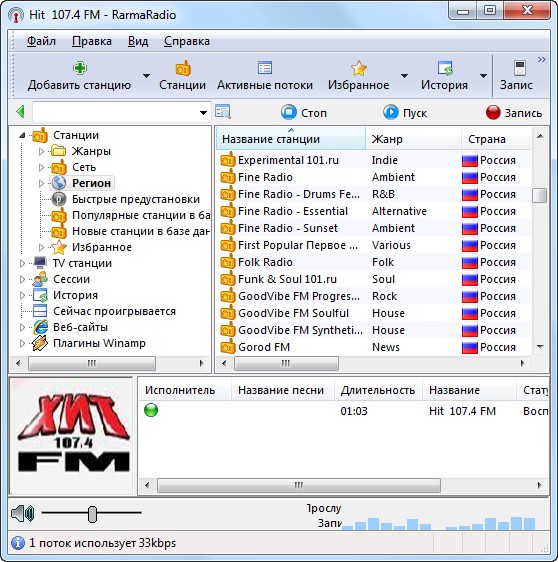Select the Hit 107.4 FM playing entry
The width and height of the screenshot is (558, 562).
click(344, 411)
